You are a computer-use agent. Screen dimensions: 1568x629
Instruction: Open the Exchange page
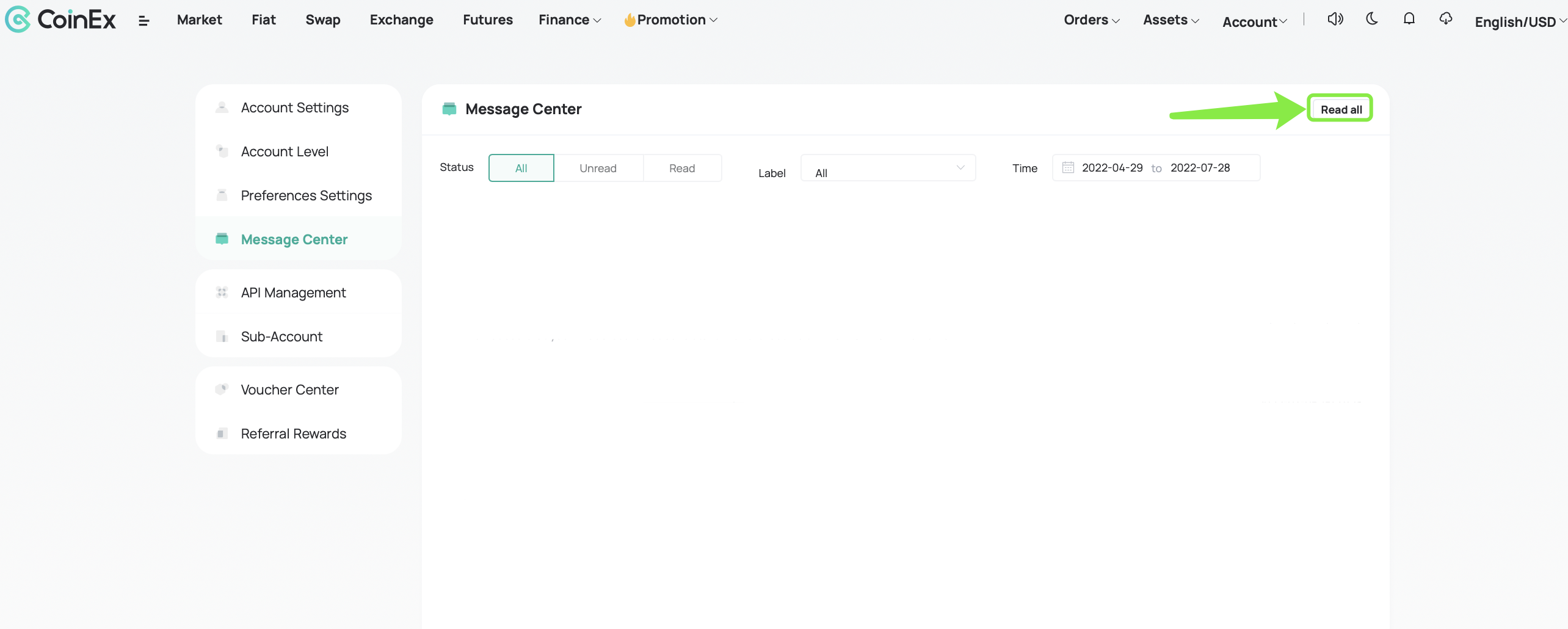coord(402,20)
